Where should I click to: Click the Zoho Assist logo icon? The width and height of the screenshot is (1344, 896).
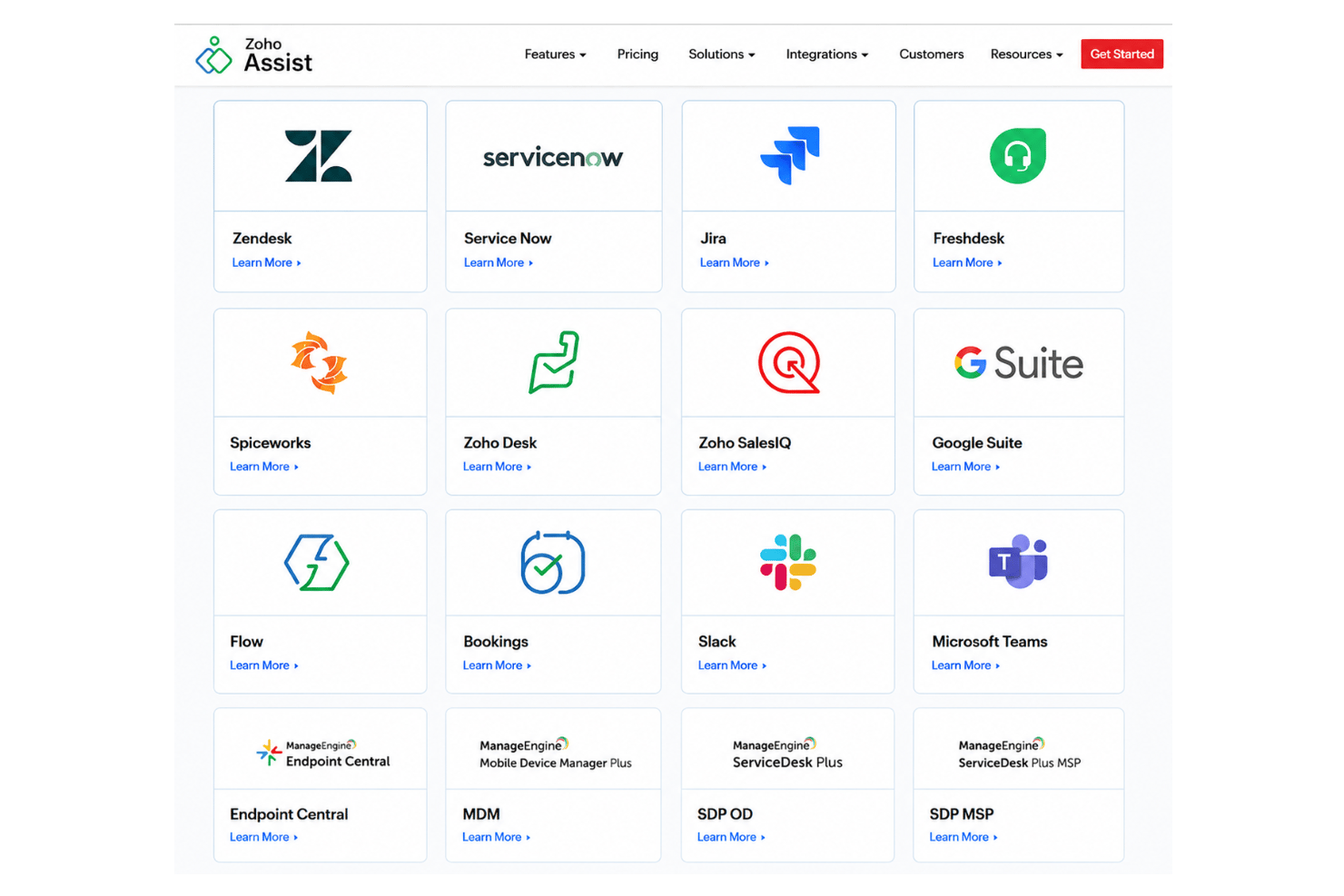click(213, 55)
